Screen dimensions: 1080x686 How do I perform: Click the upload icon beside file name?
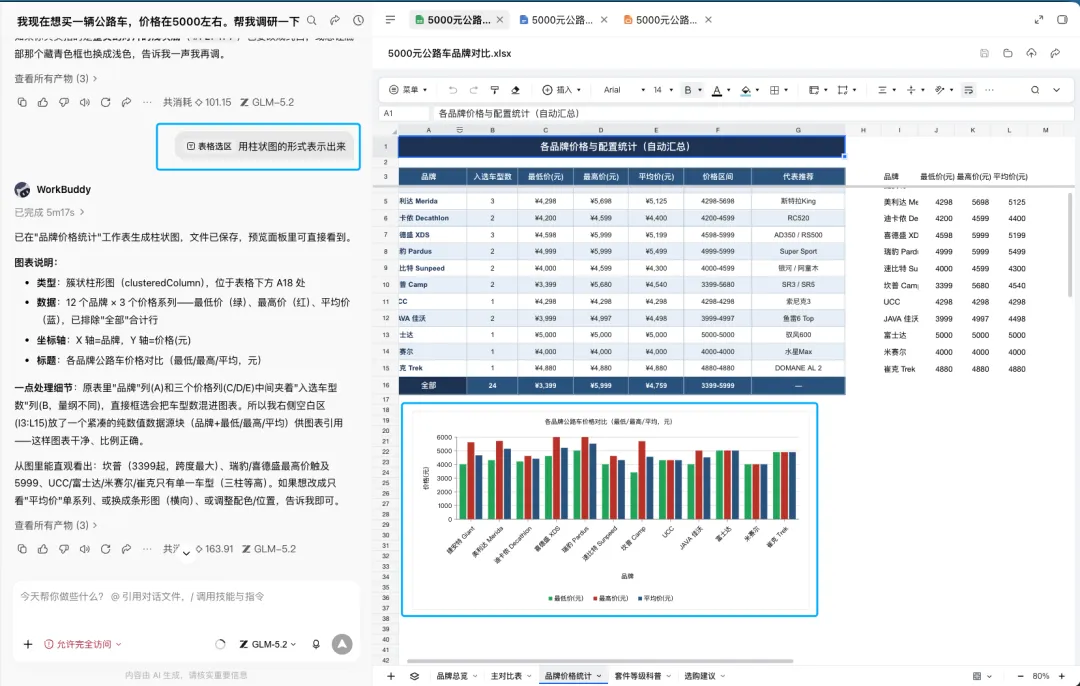pyautogui.click(x=1031, y=53)
